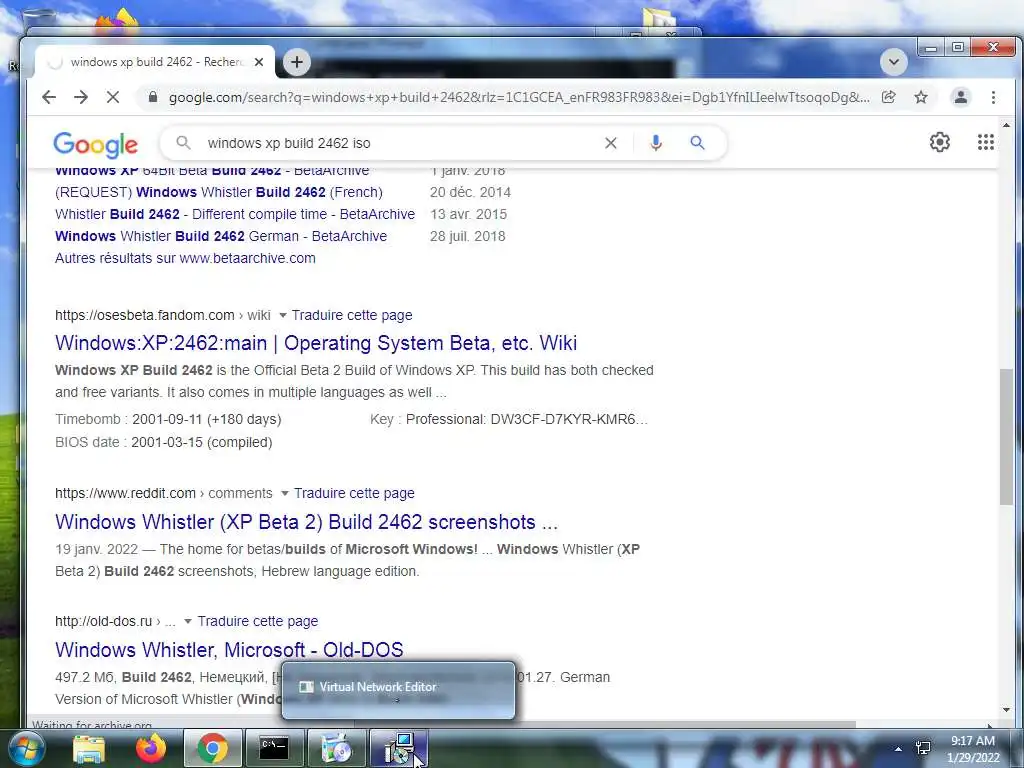Click the scrollbar down arrow
This screenshot has height=768, width=1024.
(x=1006, y=710)
